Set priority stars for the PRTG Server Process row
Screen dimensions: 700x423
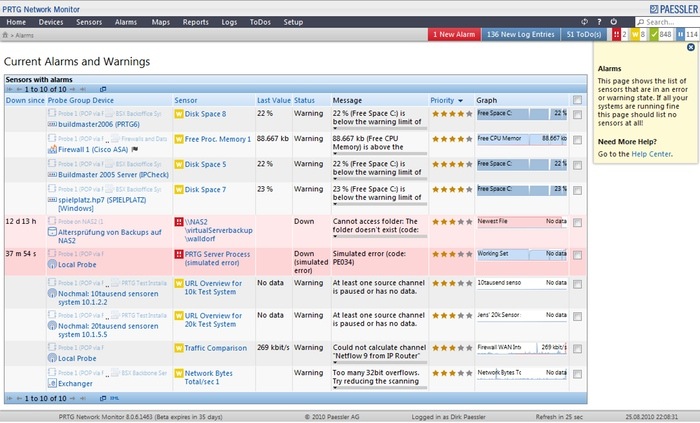pyautogui.click(x=452, y=254)
